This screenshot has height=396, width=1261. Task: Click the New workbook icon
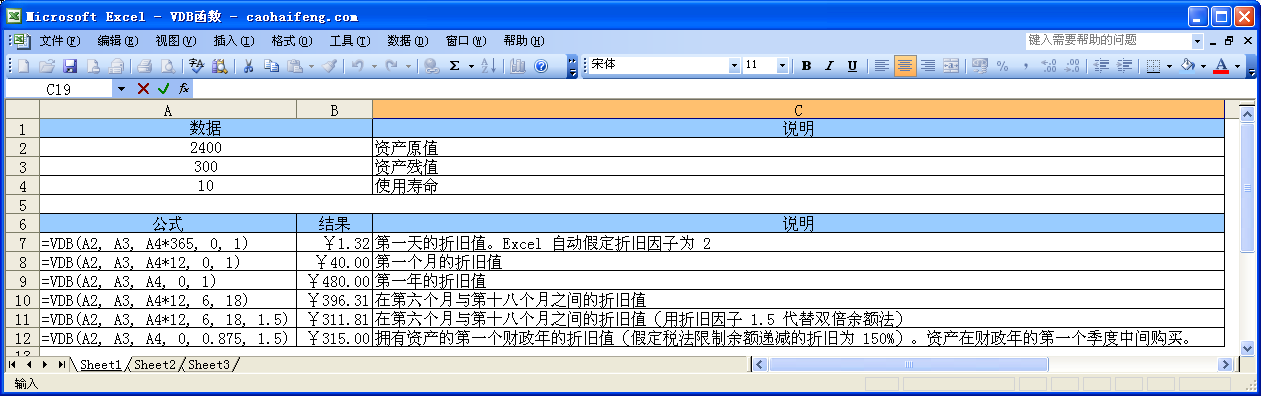[x=24, y=66]
